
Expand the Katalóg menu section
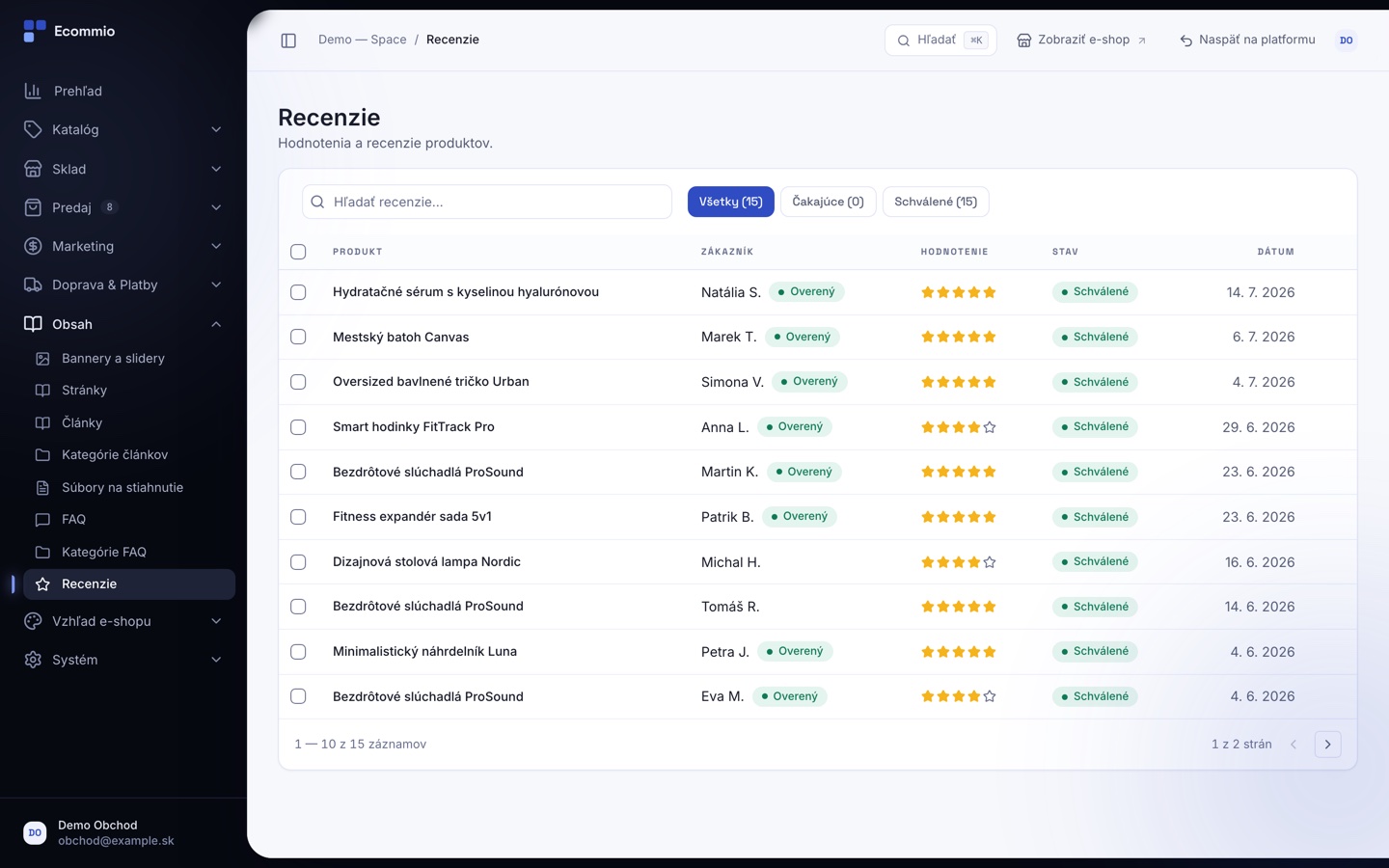pos(216,129)
